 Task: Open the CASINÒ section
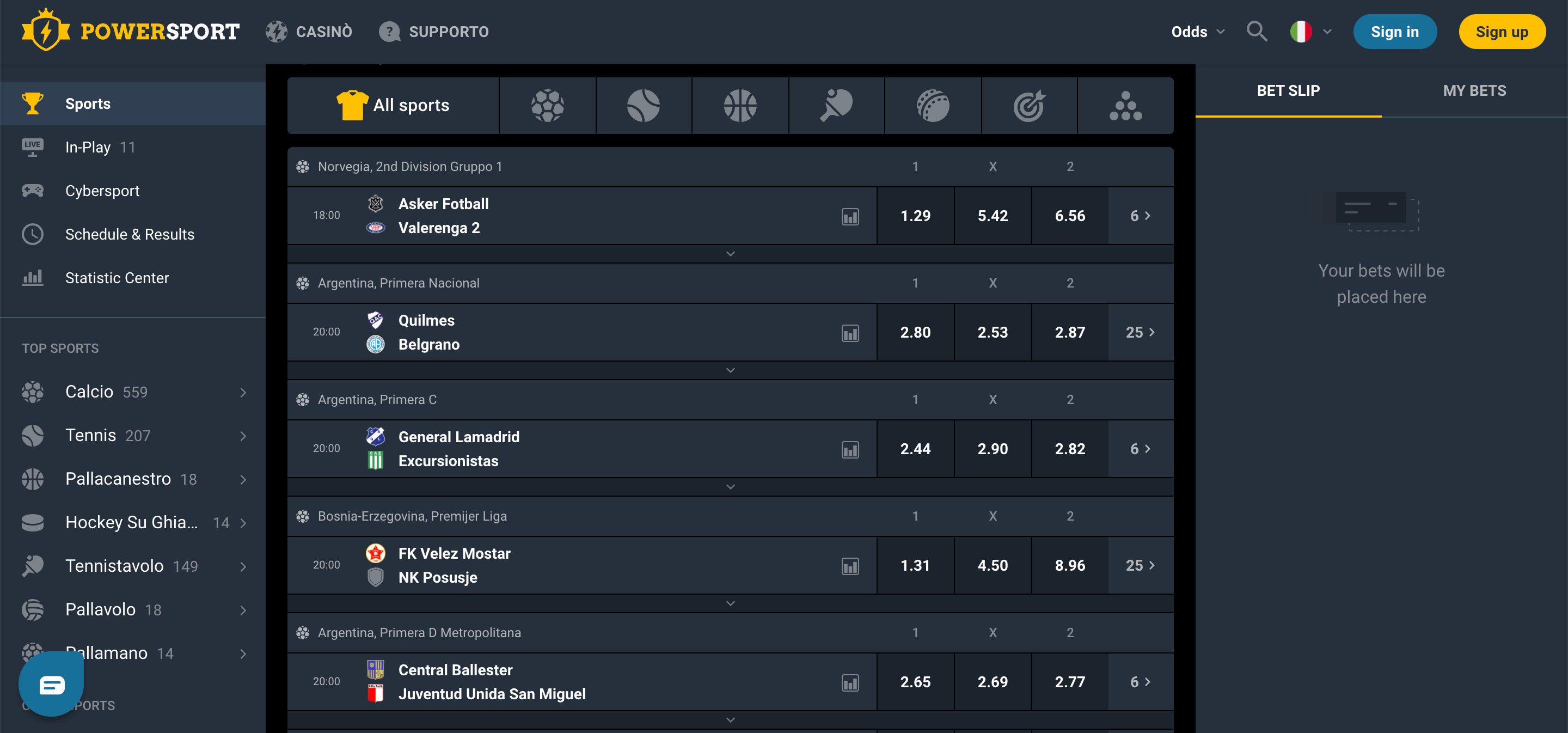309,31
